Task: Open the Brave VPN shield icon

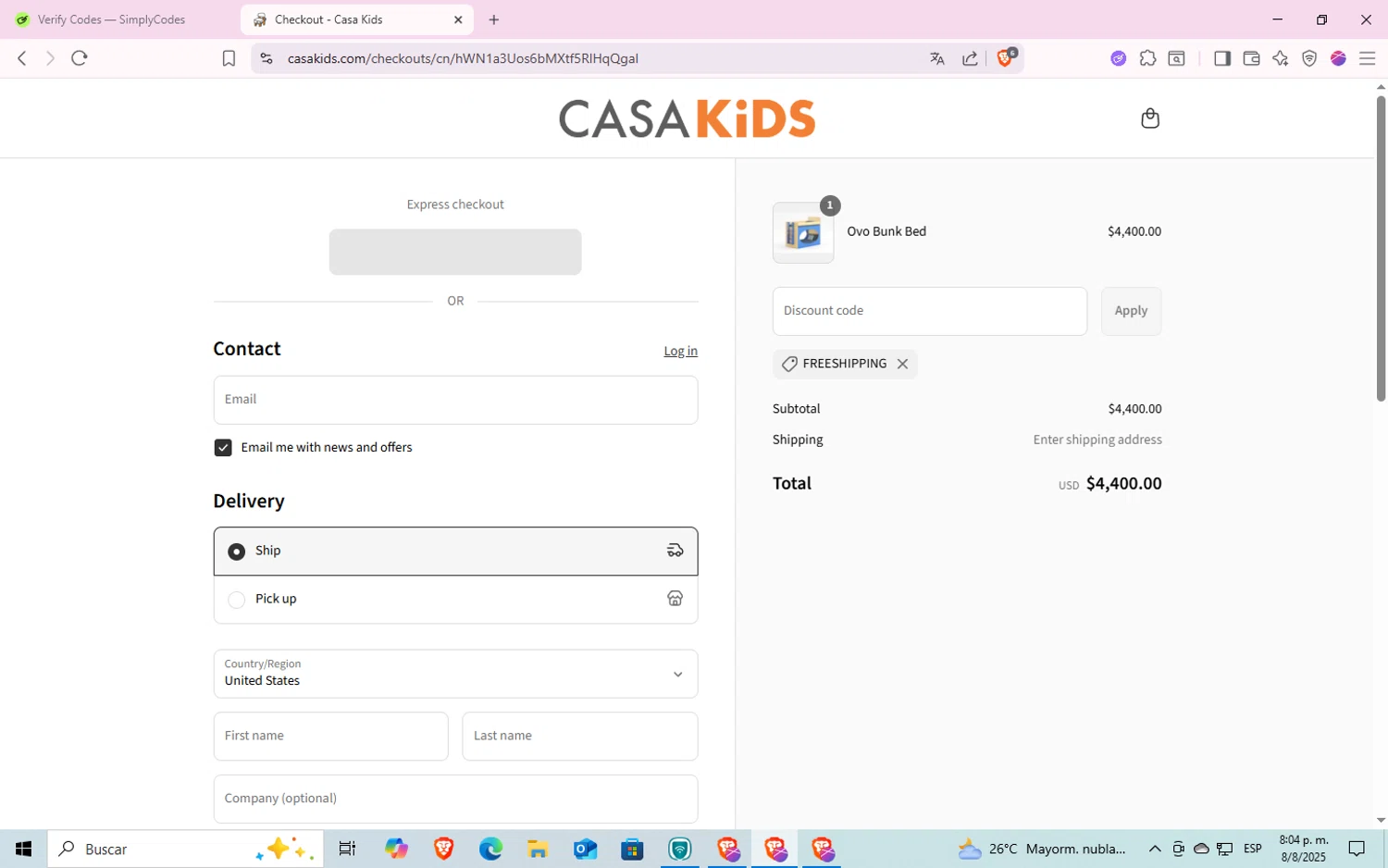Action: click(1309, 58)
